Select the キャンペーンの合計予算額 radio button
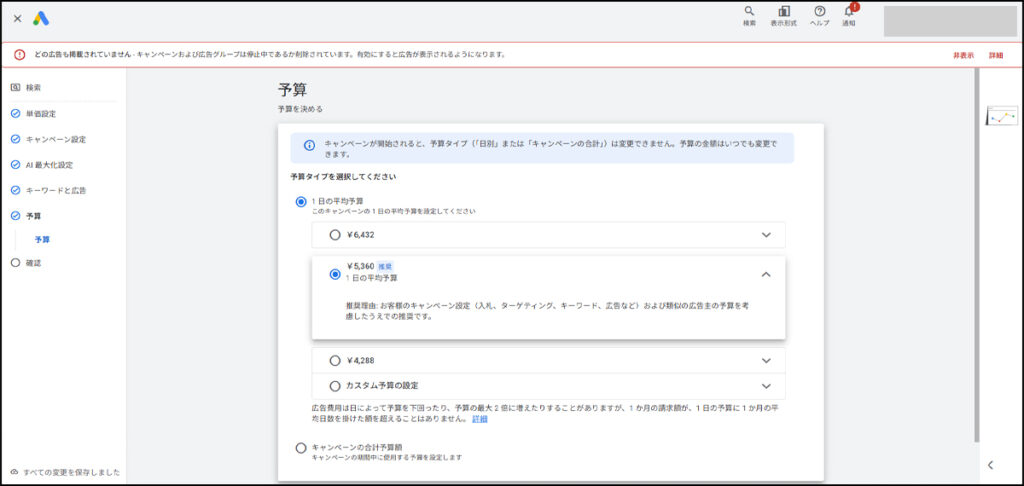Viewport: 1024px width, 486px height. click(300, 448)
